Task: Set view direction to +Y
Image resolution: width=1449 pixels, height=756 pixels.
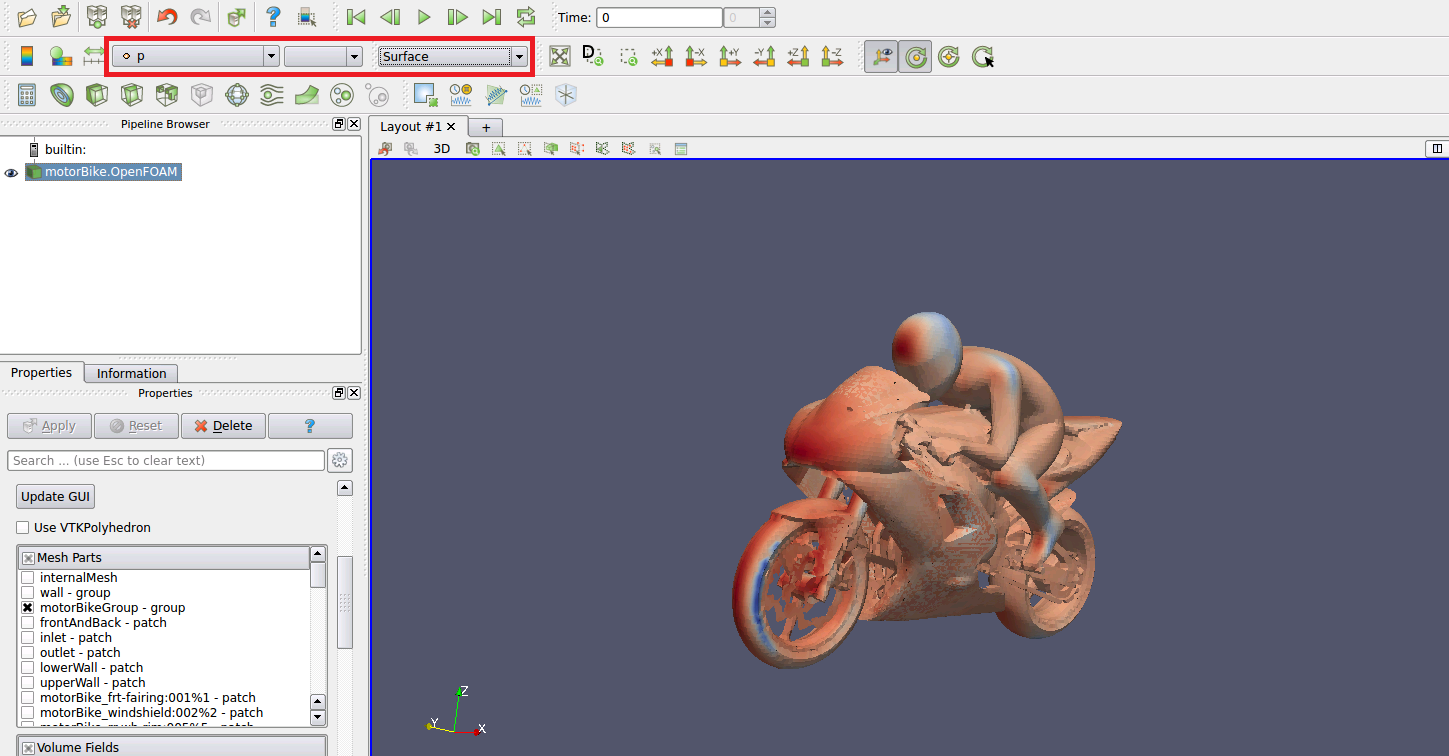Action: 730,57
